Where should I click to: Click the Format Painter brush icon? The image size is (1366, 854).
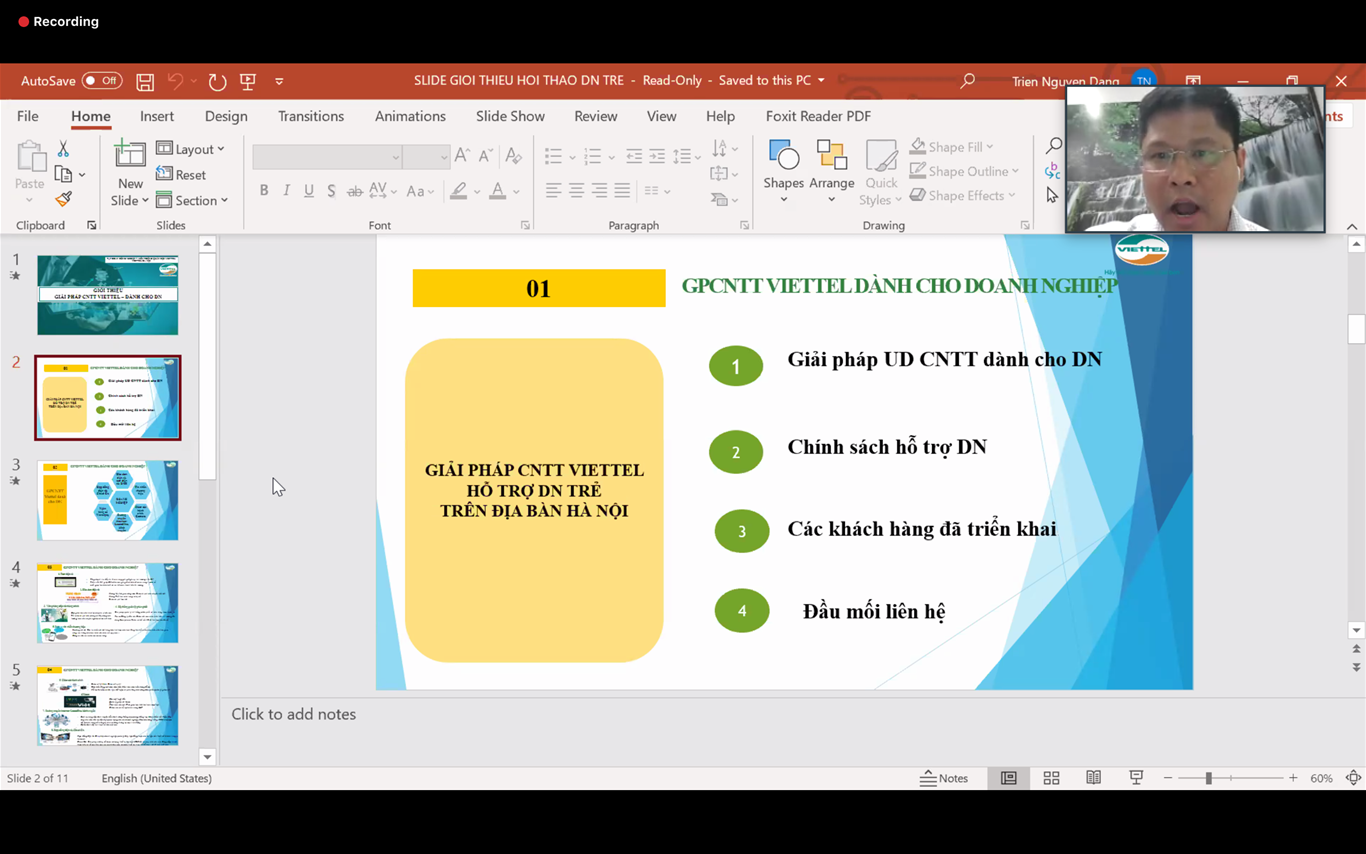[63, 199]
